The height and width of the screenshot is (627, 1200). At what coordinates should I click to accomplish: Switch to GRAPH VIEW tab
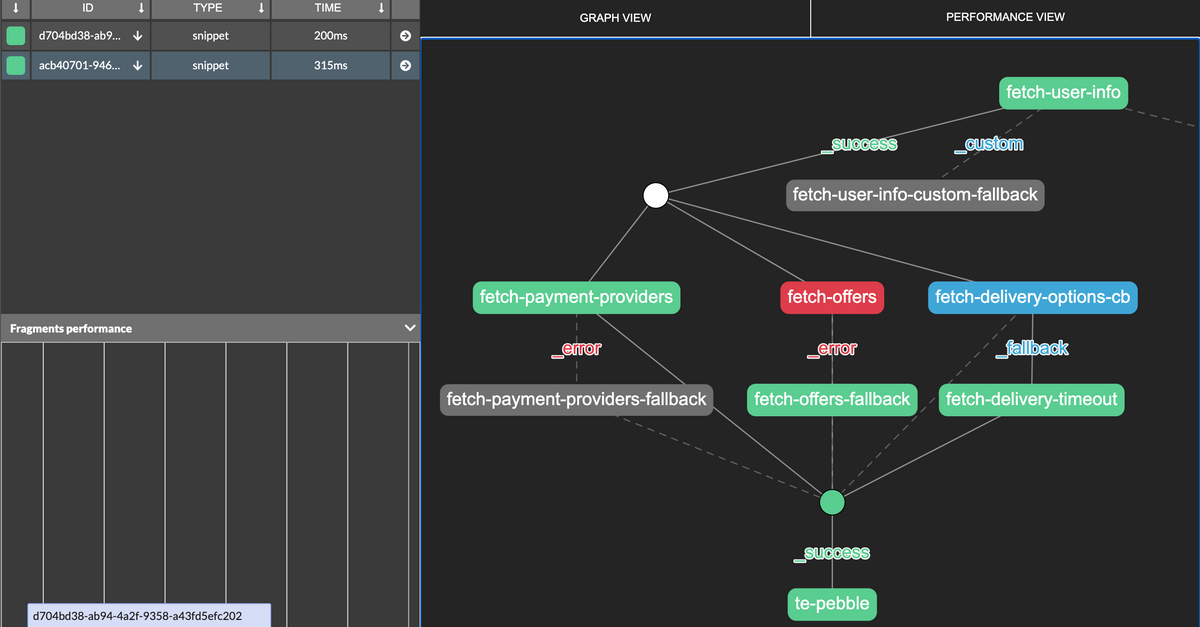(x=616, y=17)
